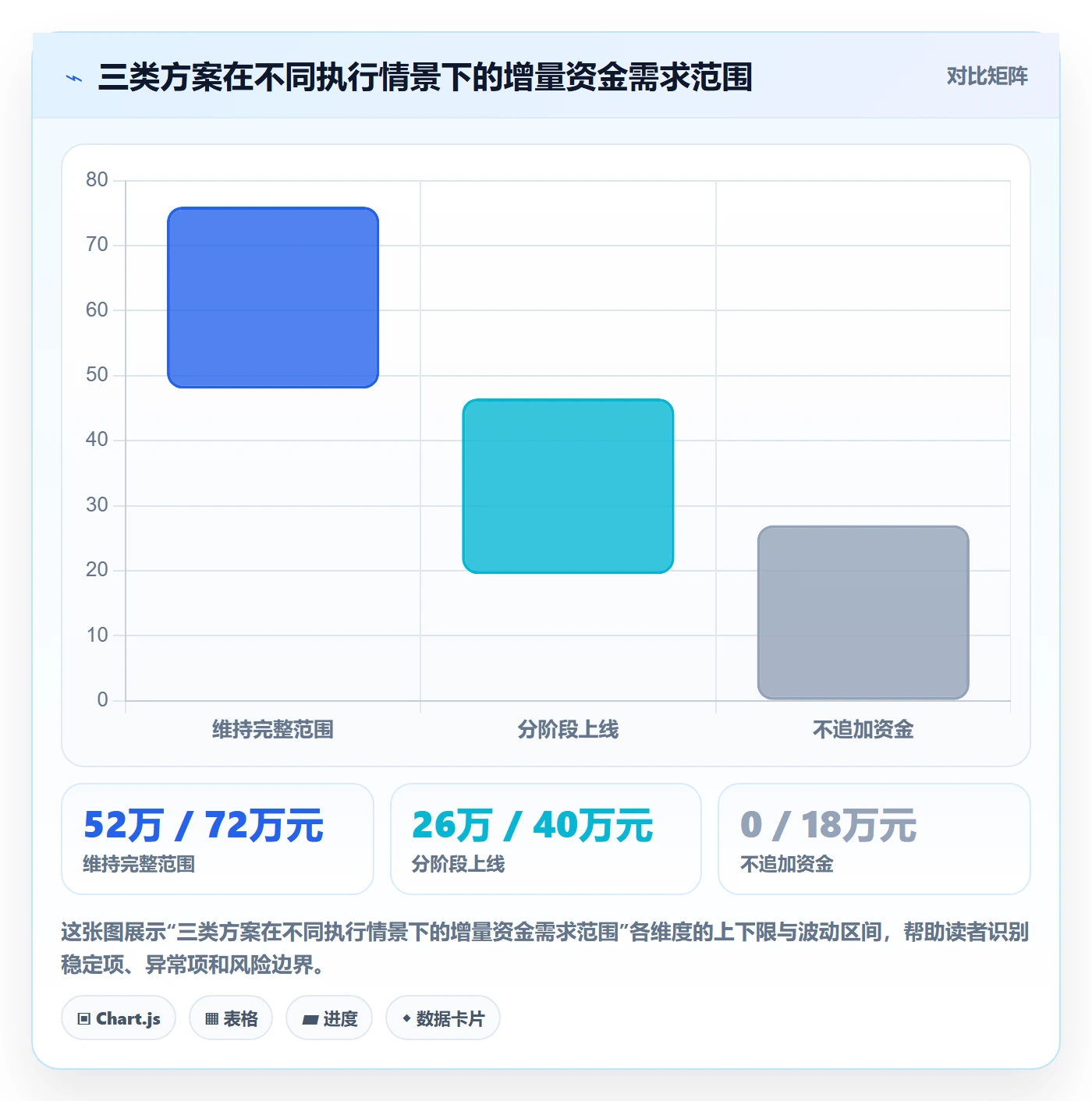Select the 26万 / 40万元 data card
Image resolution: width=1092 pixels, height=1101 pixels.
point(546,839)
